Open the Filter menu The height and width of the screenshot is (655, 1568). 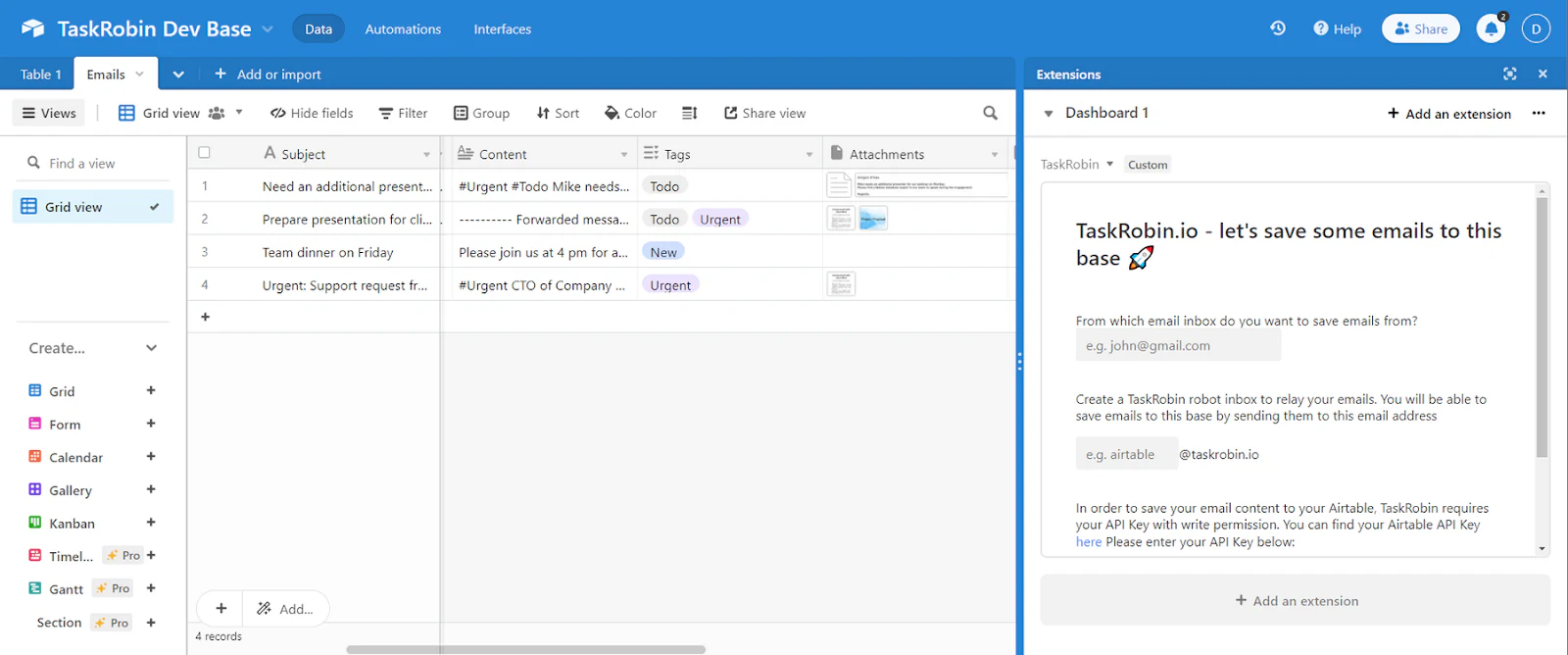coord(403,113)
